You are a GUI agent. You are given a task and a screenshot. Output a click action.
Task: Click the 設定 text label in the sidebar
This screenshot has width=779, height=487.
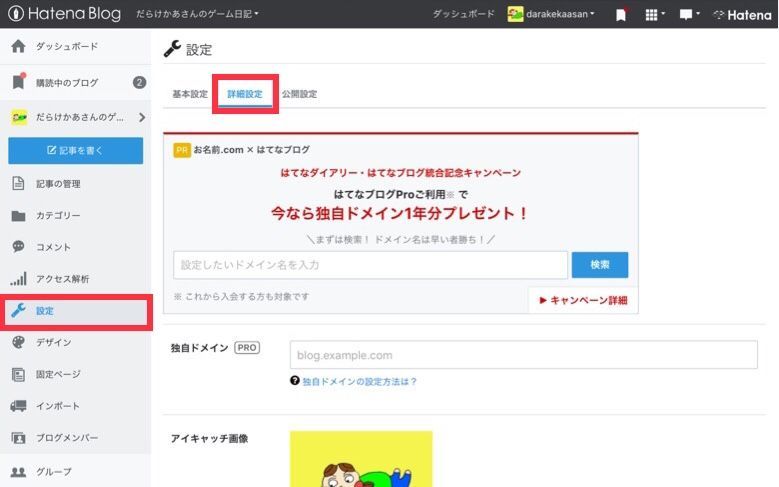pos(44,311)
